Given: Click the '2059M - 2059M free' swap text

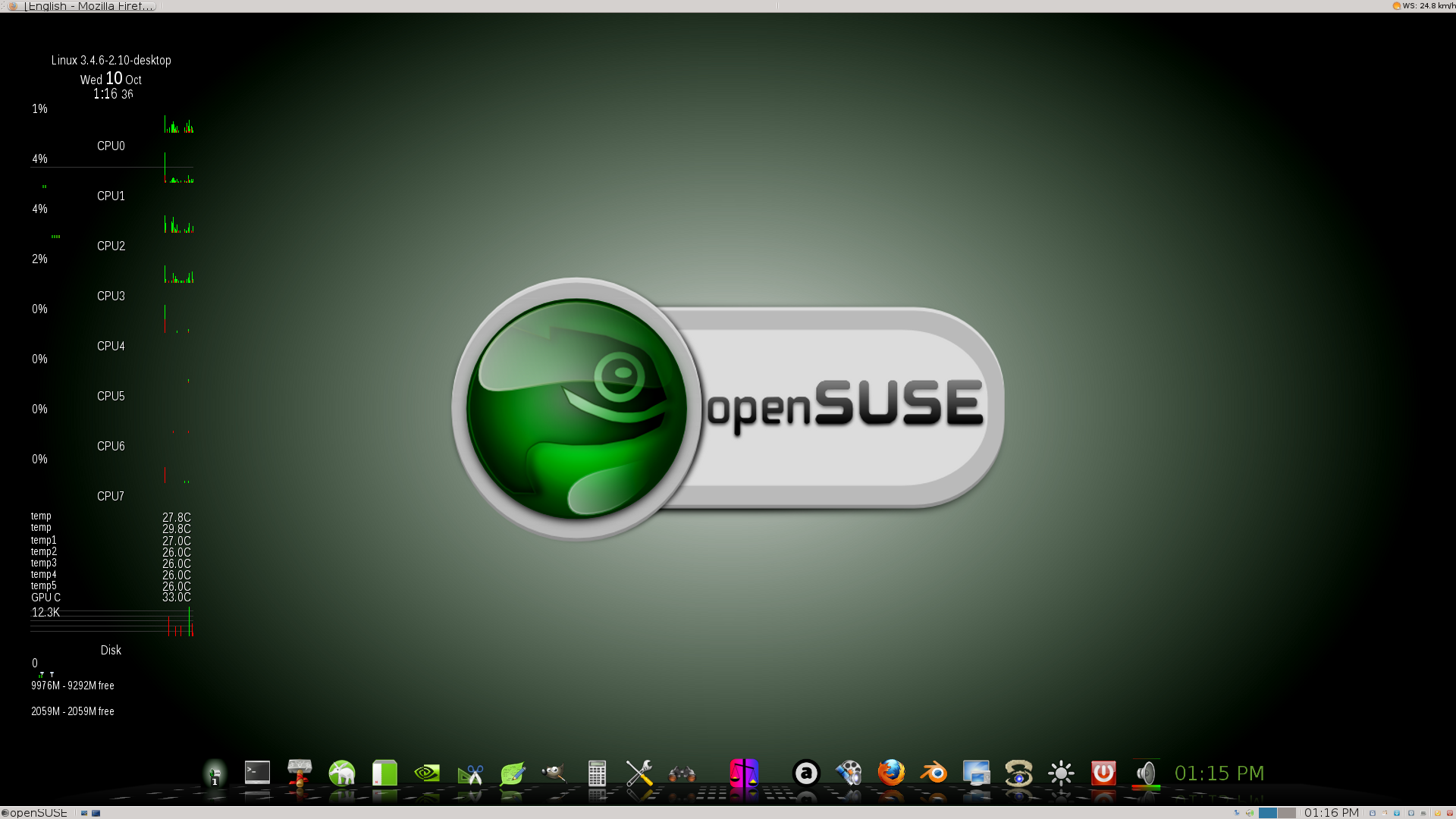Looking at the screenshot, I should pyautogui.click(x=73, y=711).
